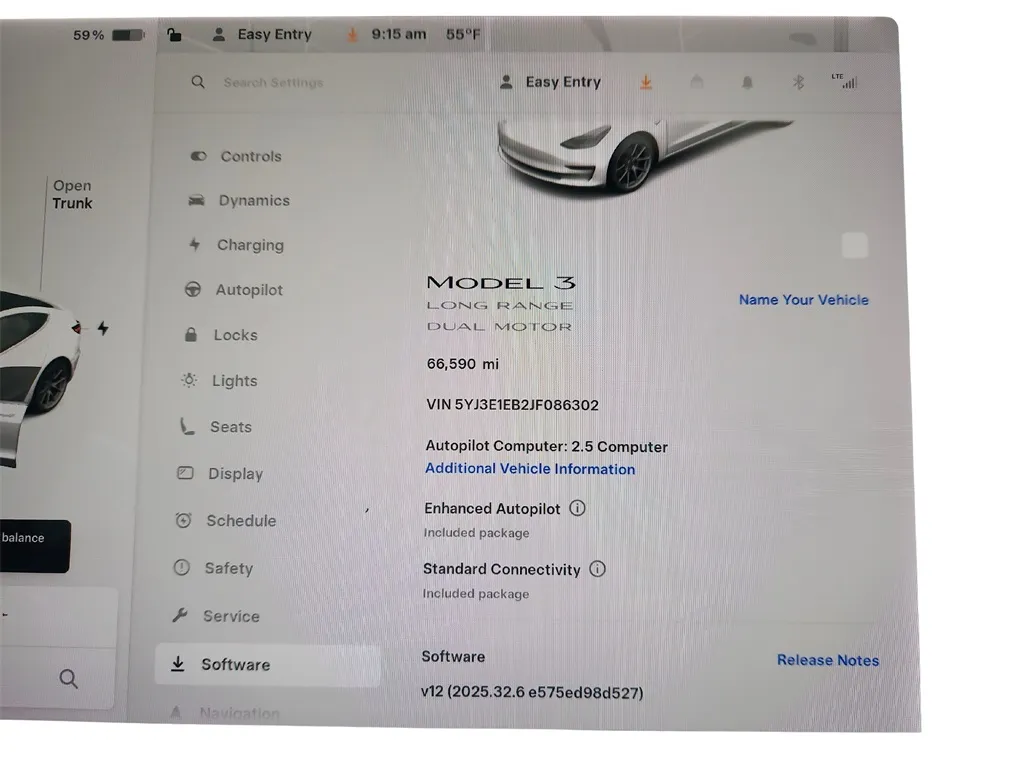Select Charging in the settings sidebar

click(x=236, y=245)
